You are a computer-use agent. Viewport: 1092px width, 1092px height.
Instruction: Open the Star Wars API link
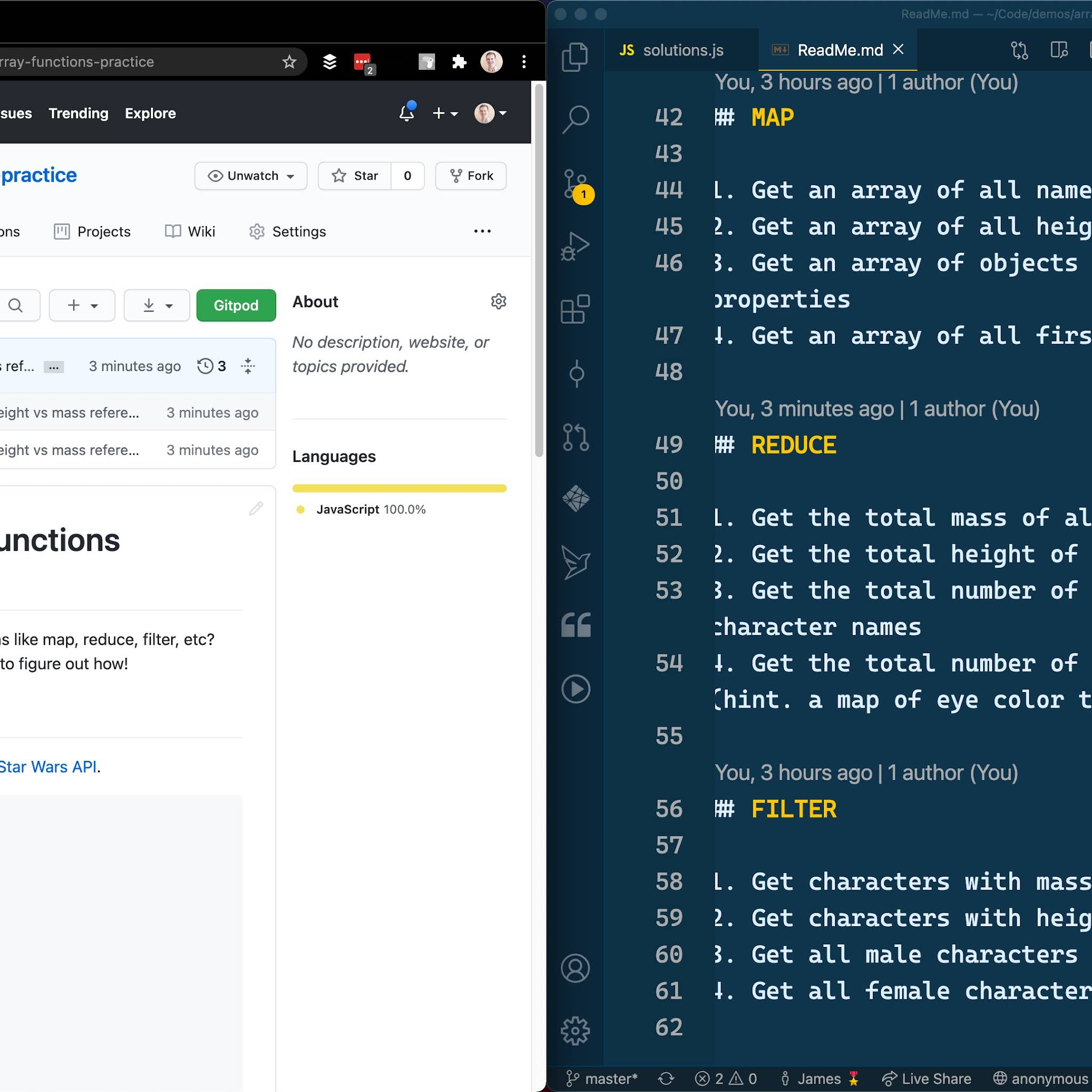48,766
